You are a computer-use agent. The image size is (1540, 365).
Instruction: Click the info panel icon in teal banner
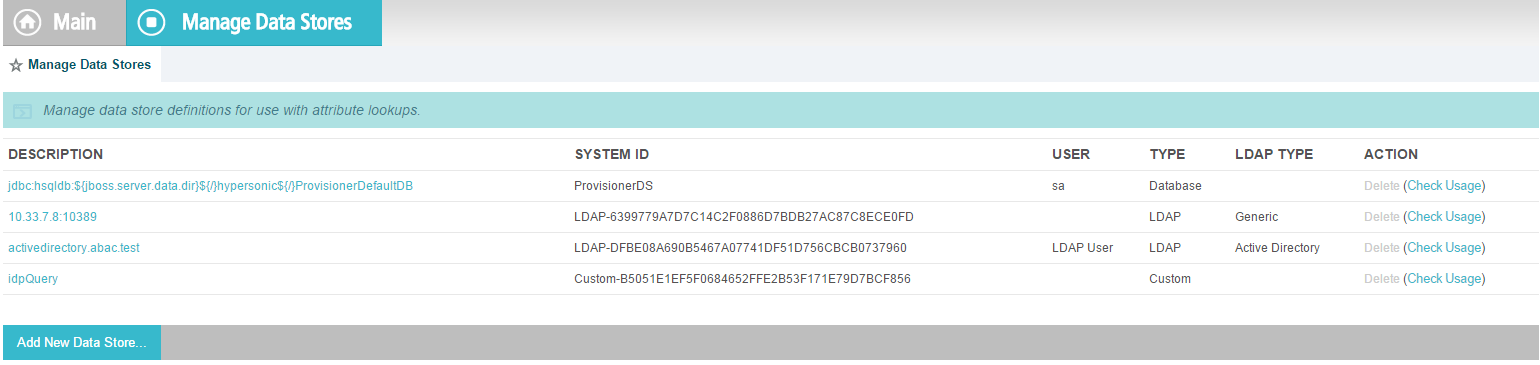[22, 110]
